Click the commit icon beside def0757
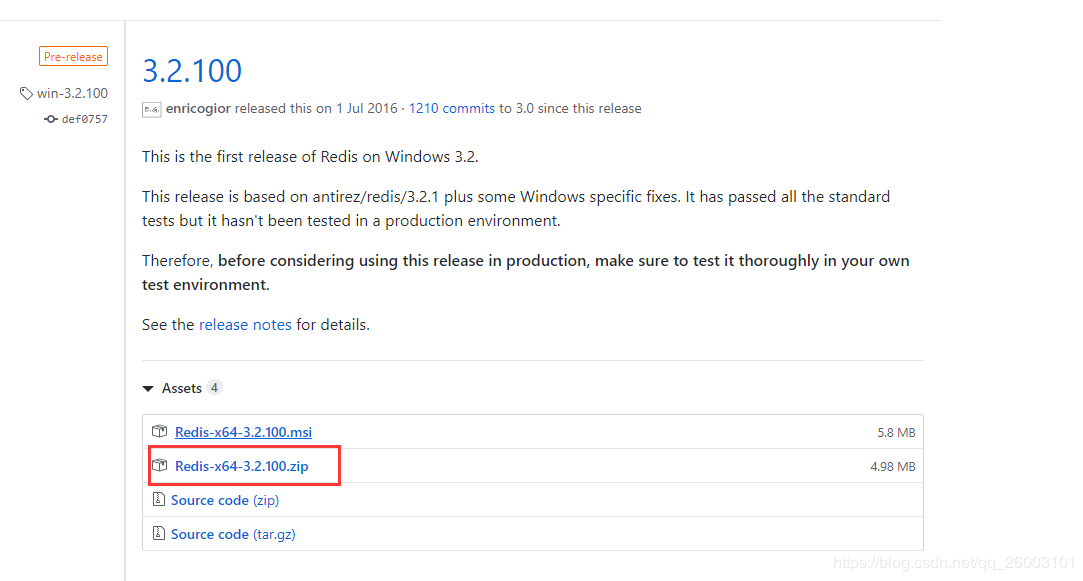 pyautogui.click(x=50, y=119)
